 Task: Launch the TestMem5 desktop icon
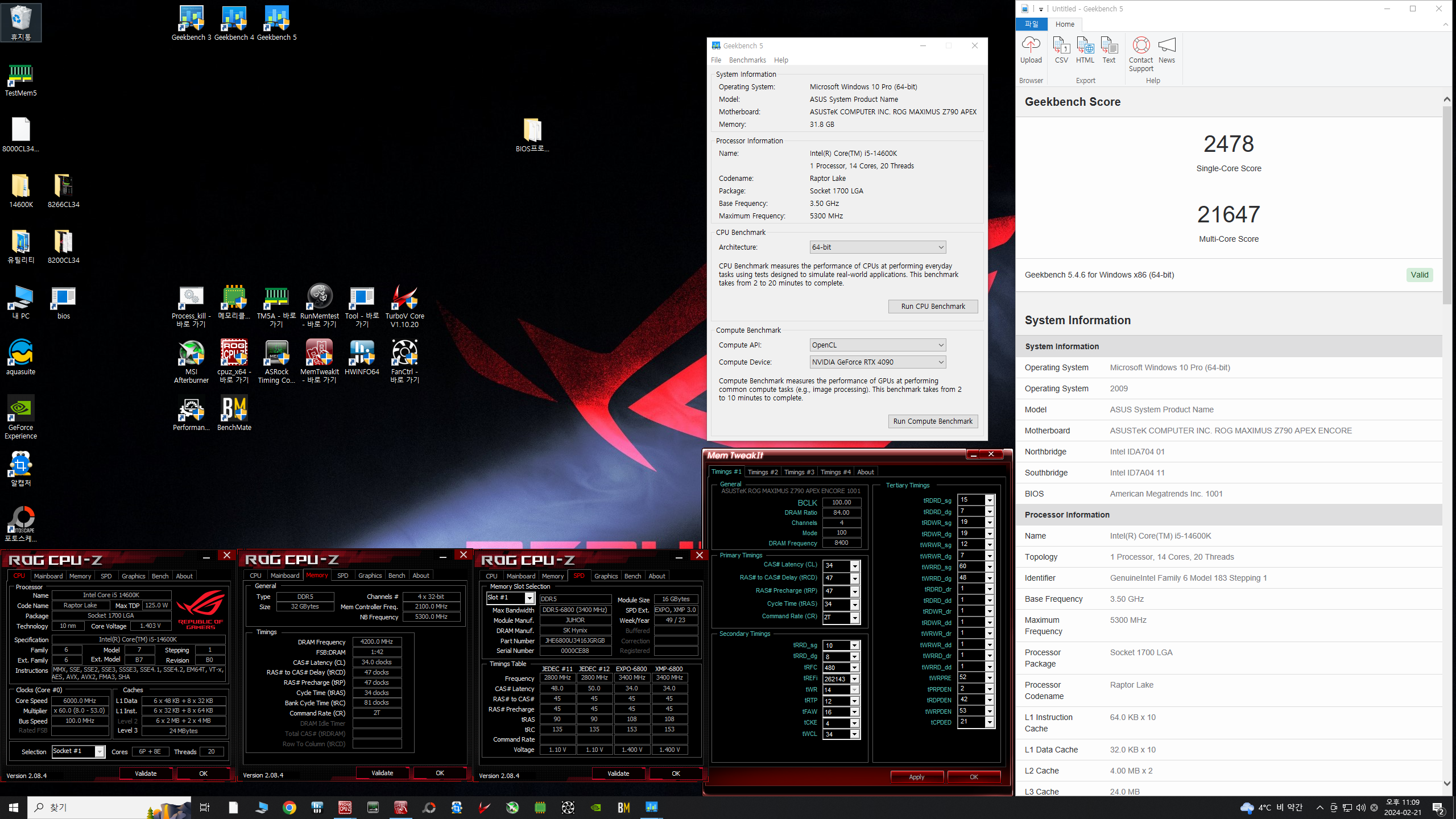point(20,78)
